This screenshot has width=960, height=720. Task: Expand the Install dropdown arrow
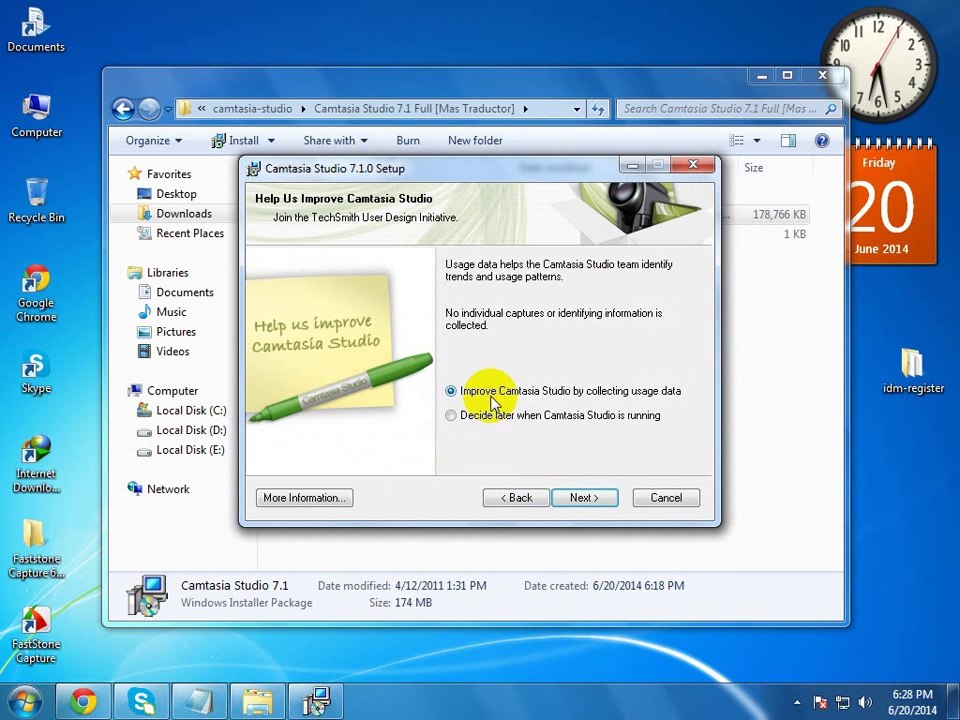coord(271,141)
